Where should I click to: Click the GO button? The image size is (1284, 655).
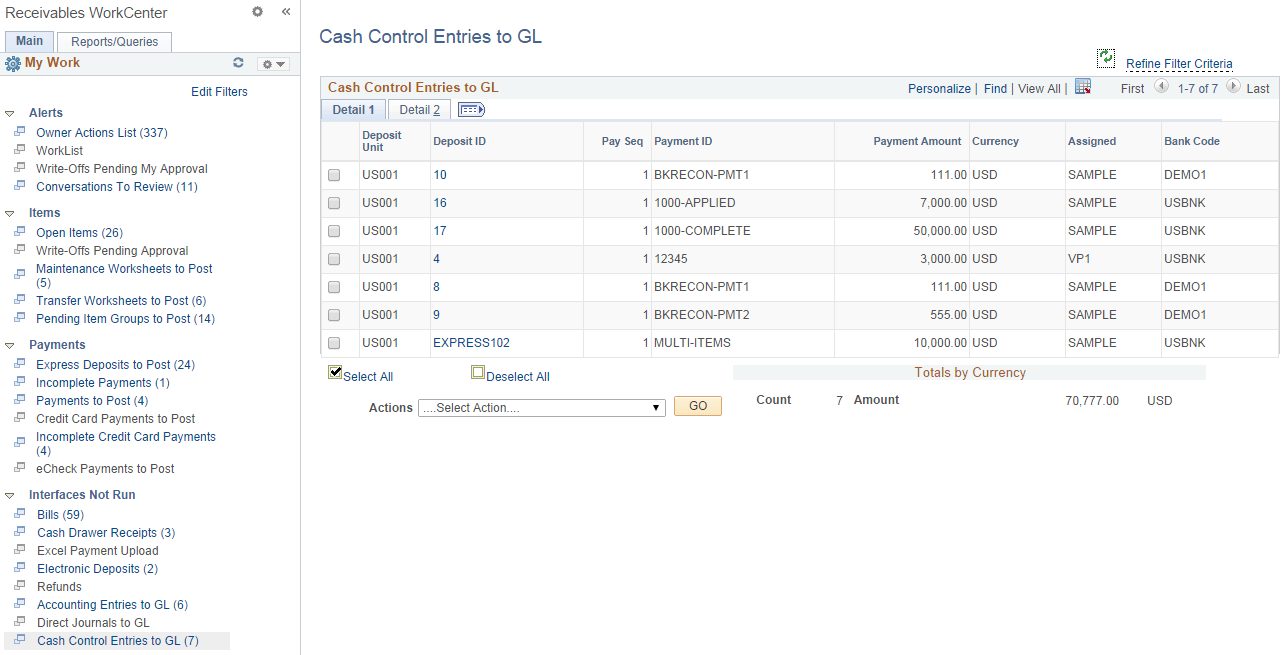click(697, 405)
